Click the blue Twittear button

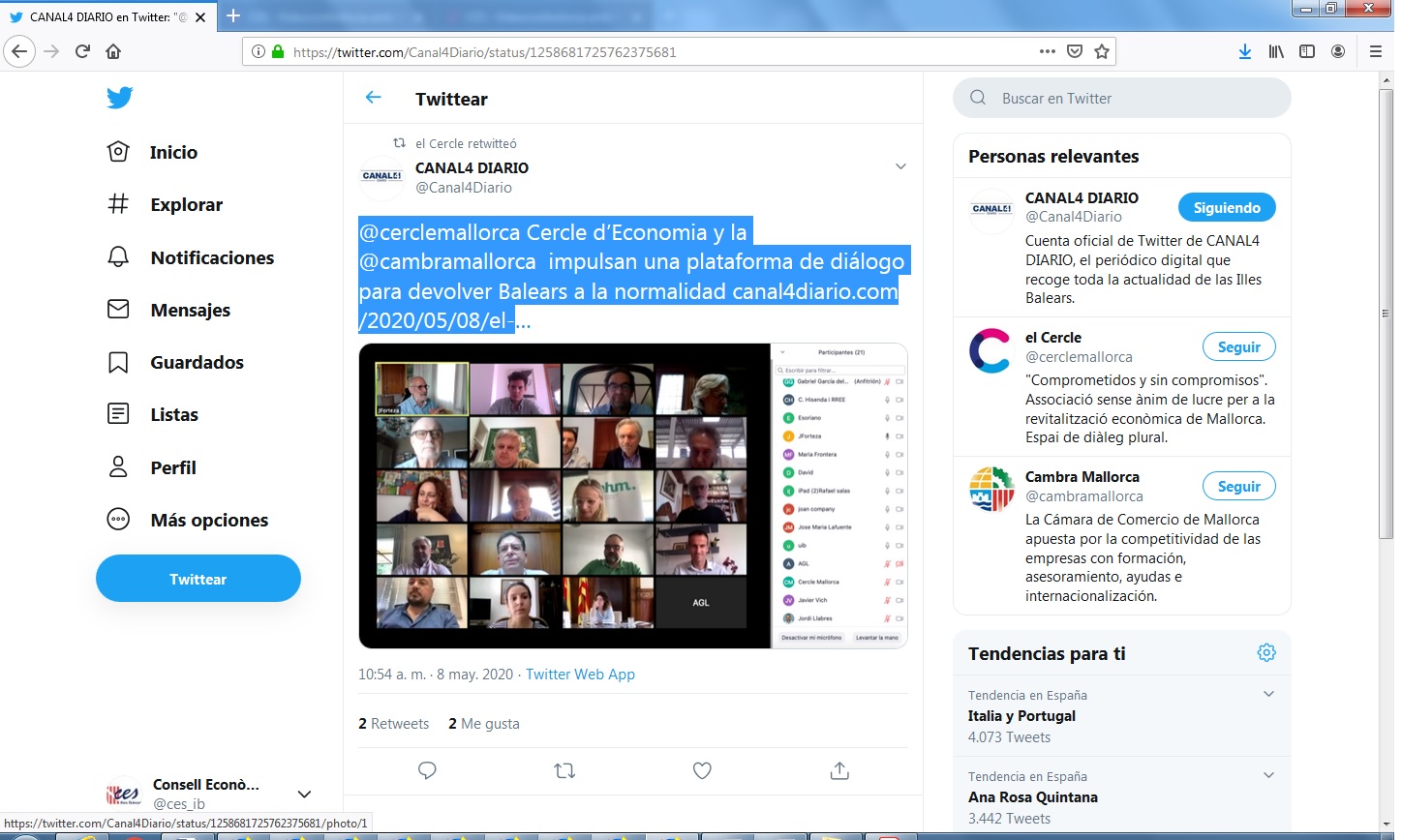point(198,579)
